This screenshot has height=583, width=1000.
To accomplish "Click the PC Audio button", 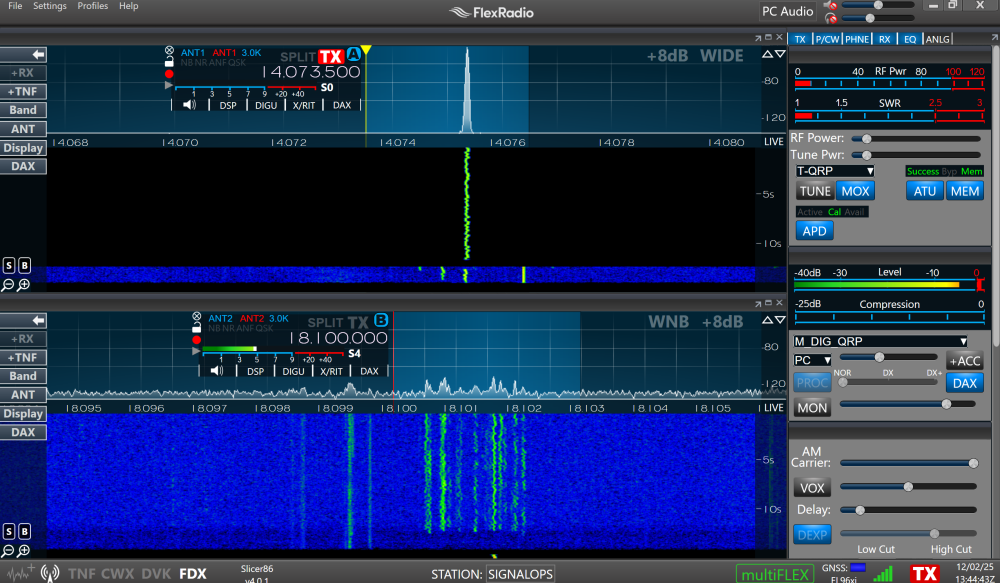I will pyautogui.click(x=788, y=11).
